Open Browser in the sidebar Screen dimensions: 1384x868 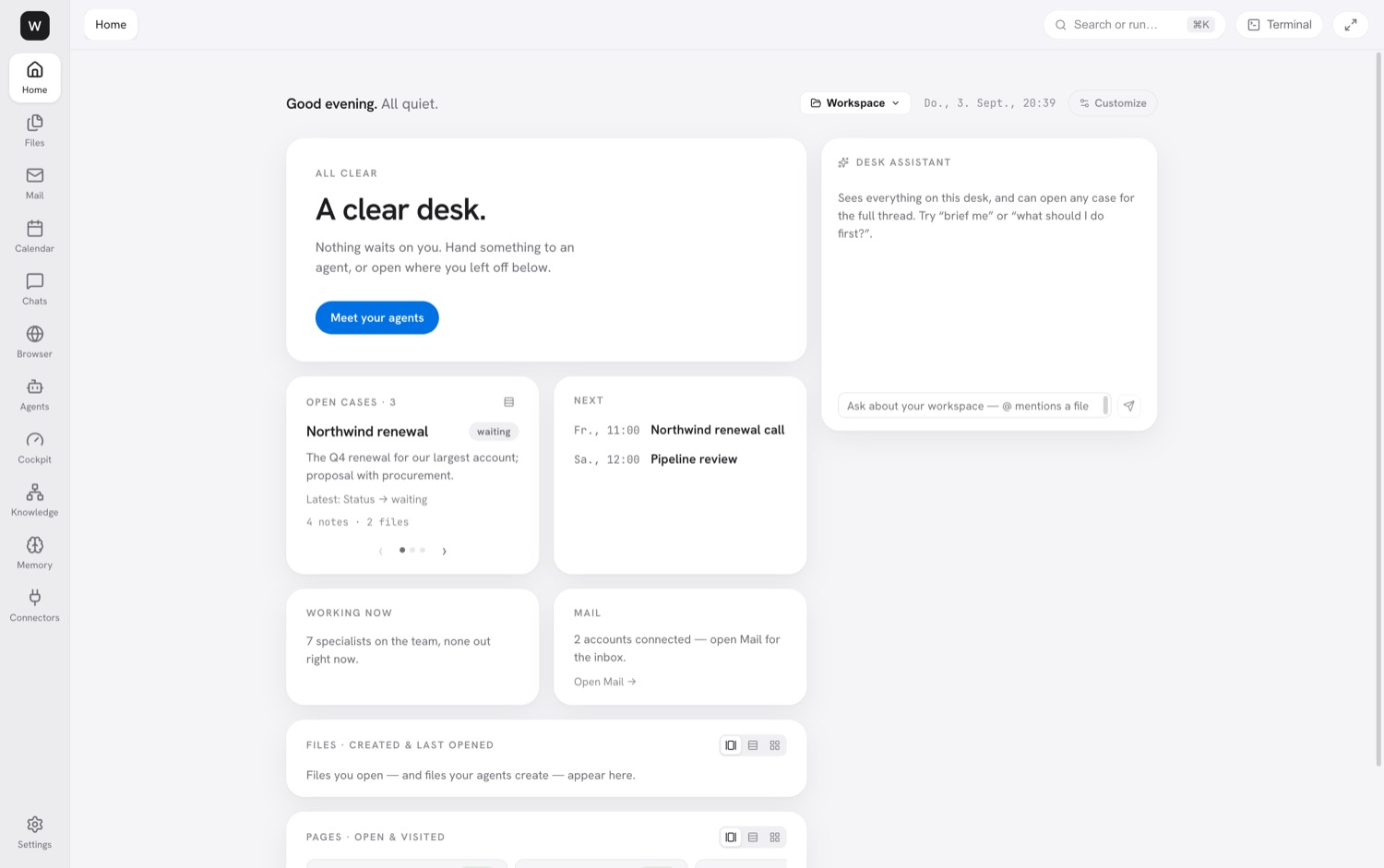(34, 341)
